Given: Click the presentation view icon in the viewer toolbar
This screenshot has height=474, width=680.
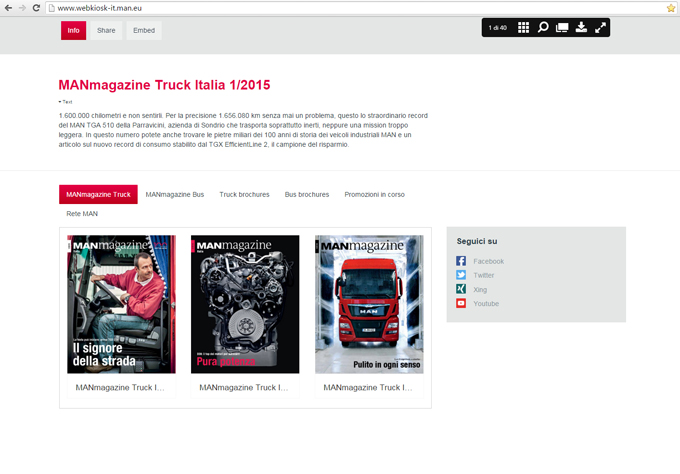Looking at the screenshot, I should pos(562,28).
